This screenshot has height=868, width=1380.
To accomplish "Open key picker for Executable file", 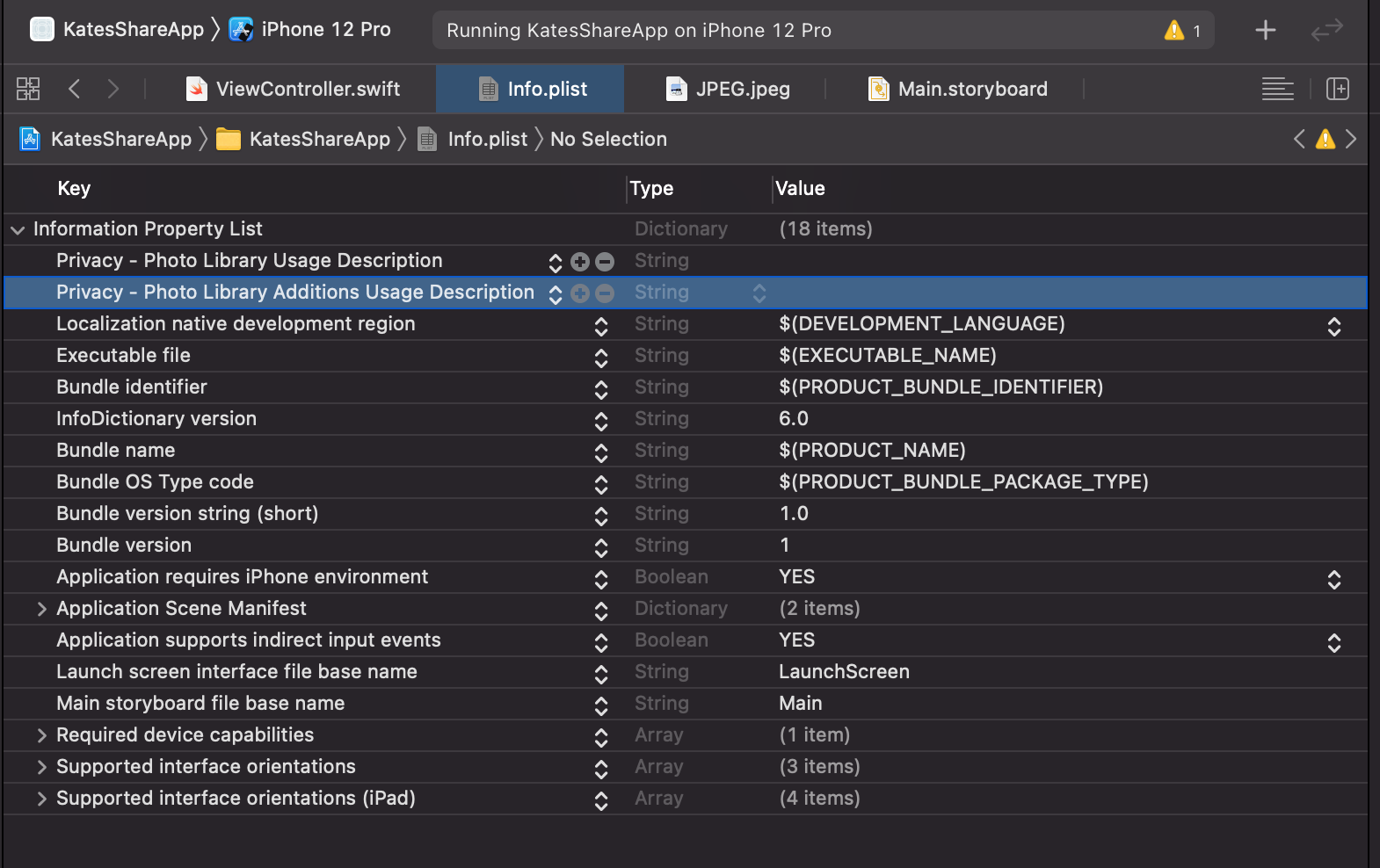I will point(601,358).
